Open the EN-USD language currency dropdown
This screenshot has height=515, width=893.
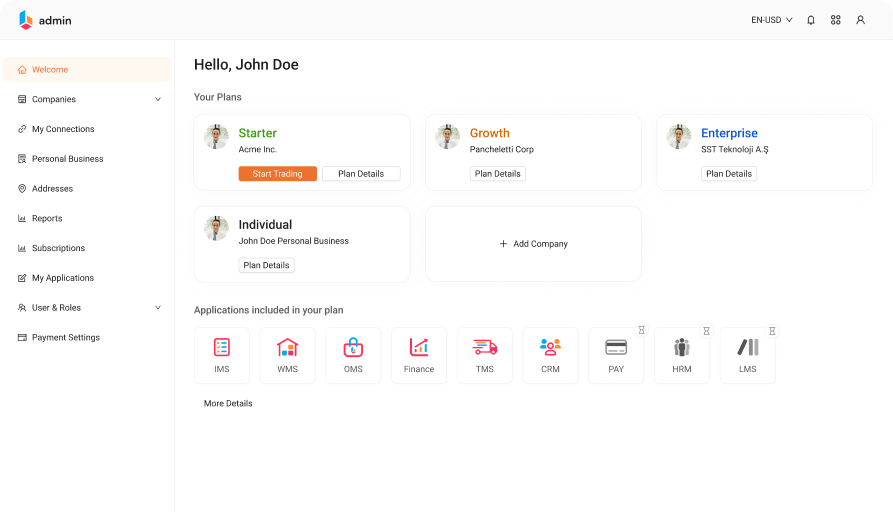(772, 20)
